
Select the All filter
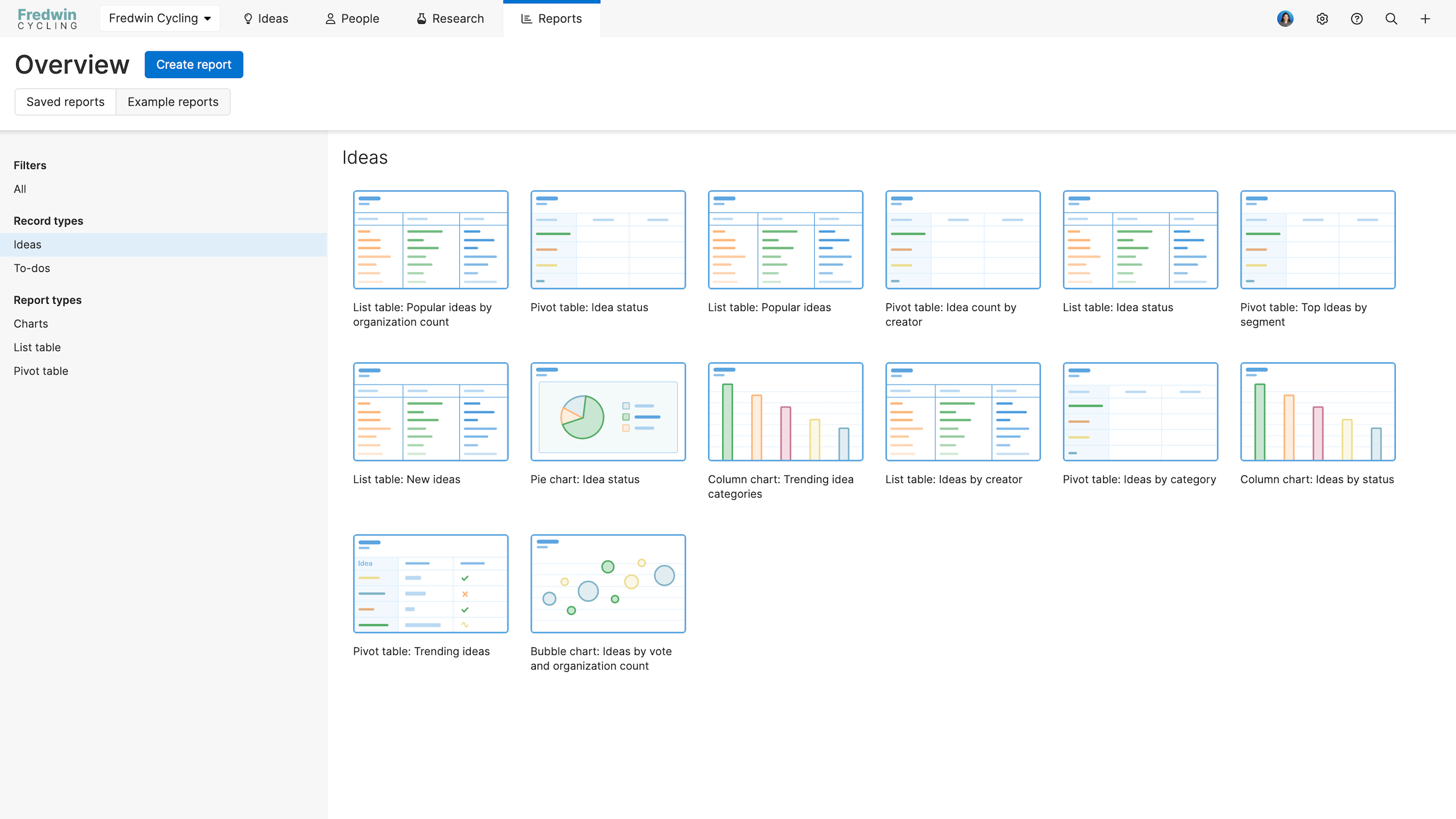point(20,189)
